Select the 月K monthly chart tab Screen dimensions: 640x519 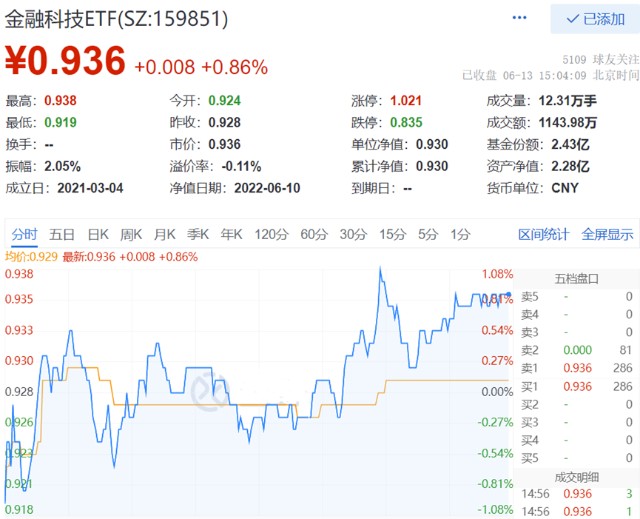(165, 235)
